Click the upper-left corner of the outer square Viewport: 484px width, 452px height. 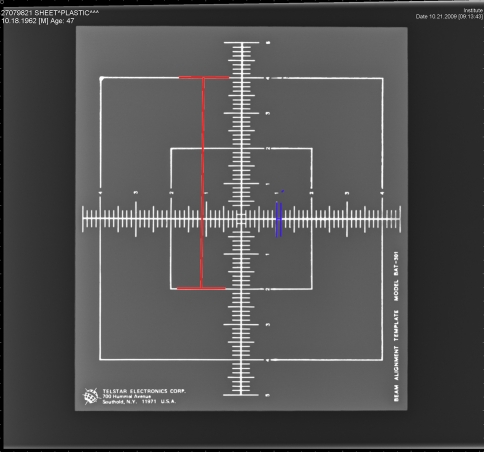click(101, 79)
